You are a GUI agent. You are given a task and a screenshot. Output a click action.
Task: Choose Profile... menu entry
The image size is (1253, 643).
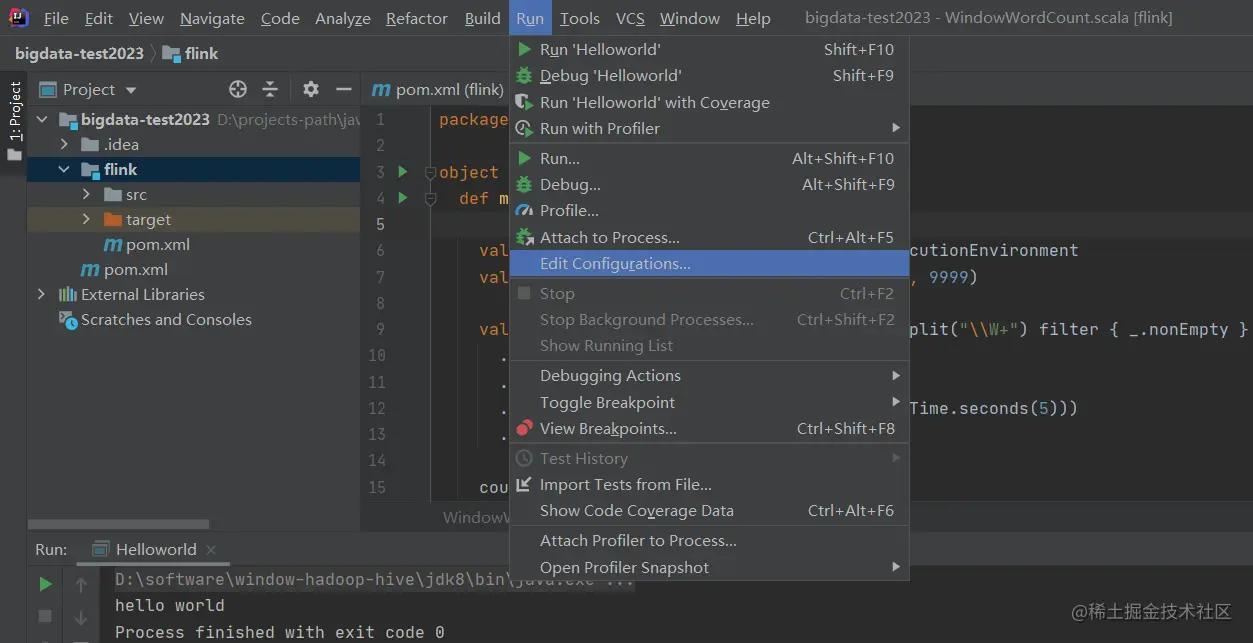pyautogui.click(x=709, y=210)
